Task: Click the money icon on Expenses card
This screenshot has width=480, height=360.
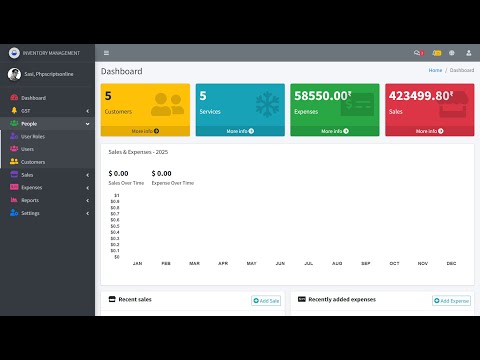Action: click(357, 104)
